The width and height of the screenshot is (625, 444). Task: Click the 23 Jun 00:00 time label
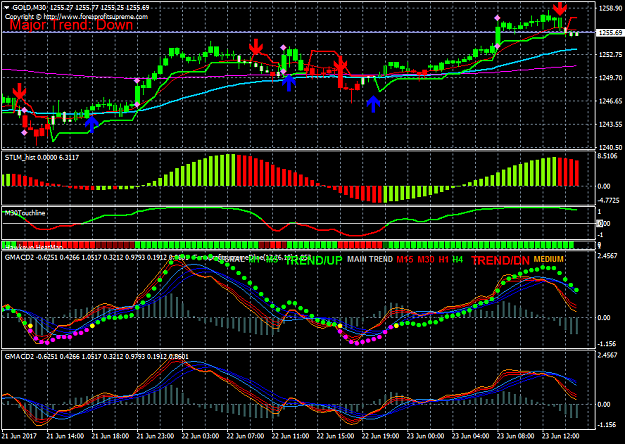pyautogui.click(x=426, y=436)
